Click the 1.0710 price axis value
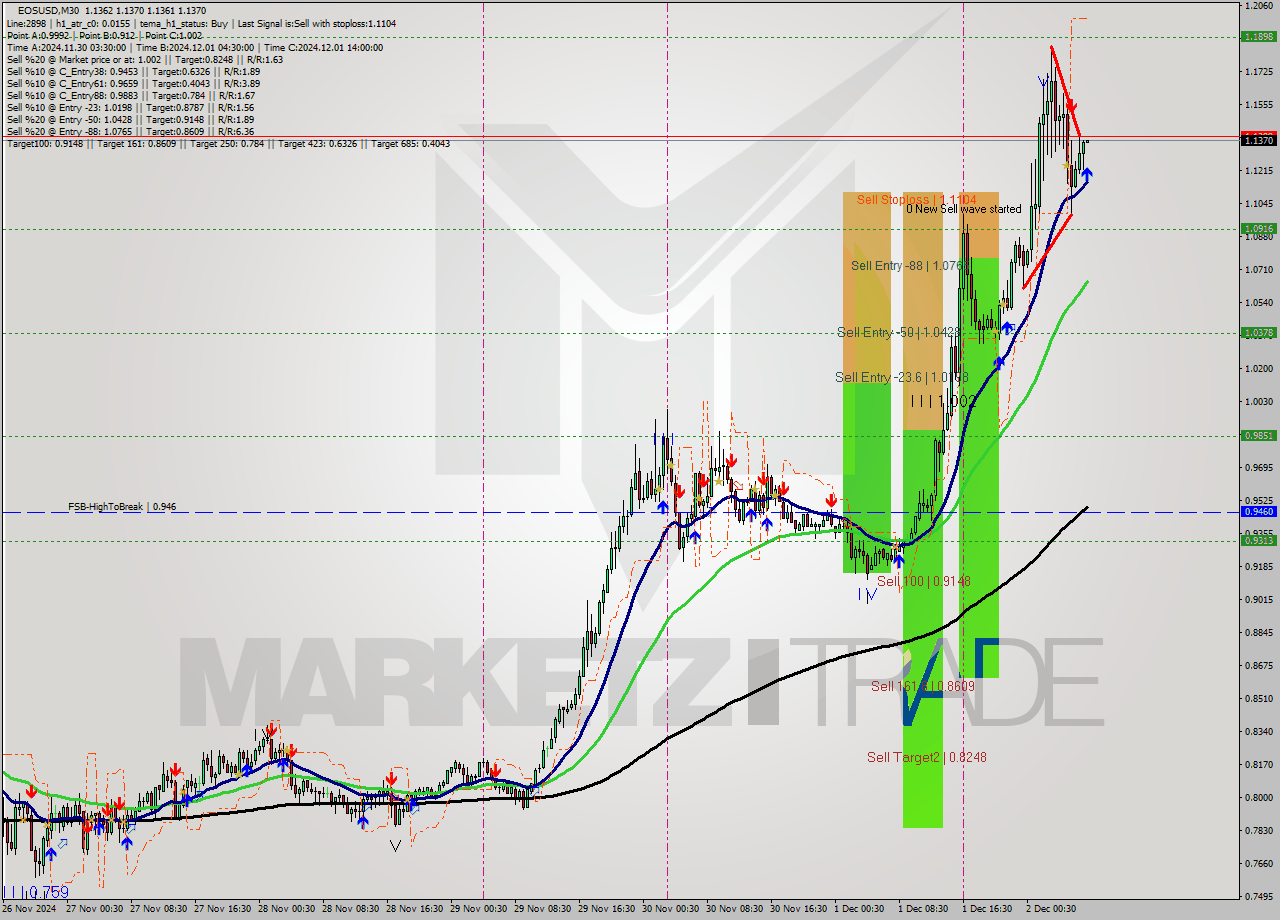This screenshot has width=1280, height=920. pos(1258,270)
